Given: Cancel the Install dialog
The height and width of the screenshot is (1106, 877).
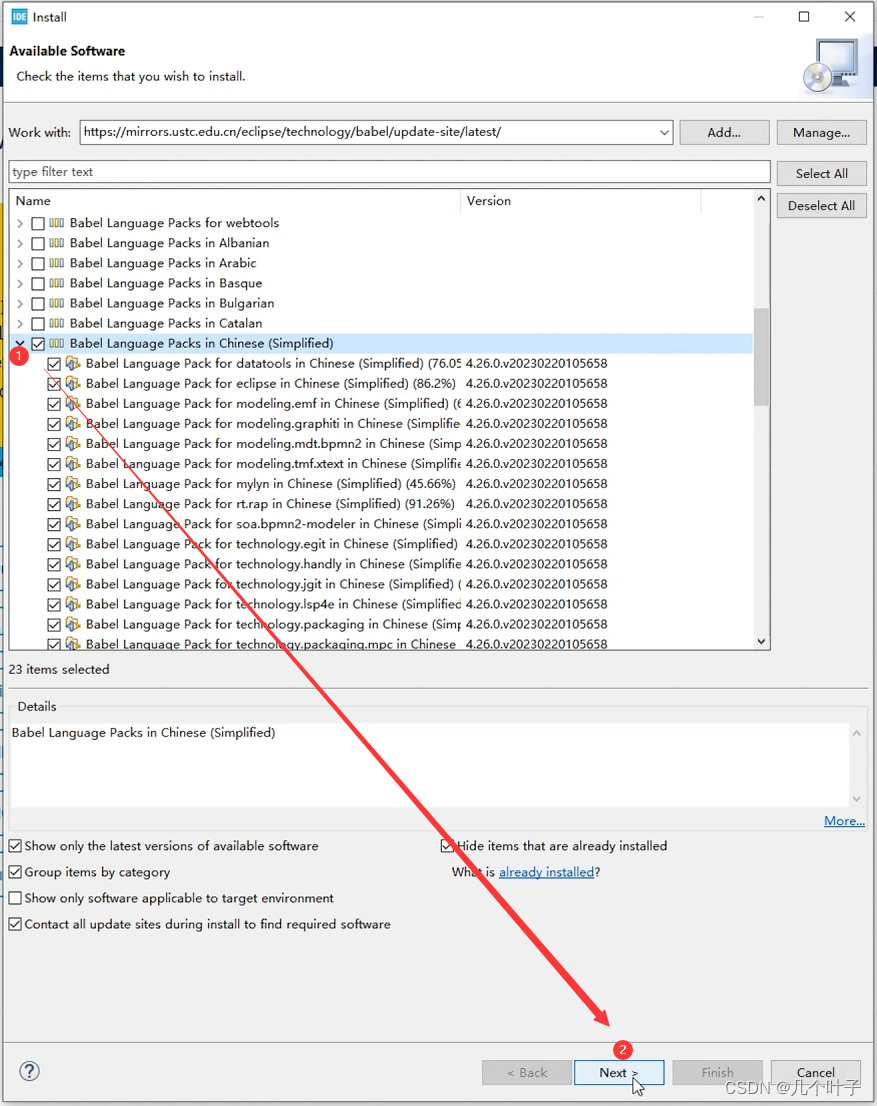Looking at the screenshot, I should (816, 1072).
